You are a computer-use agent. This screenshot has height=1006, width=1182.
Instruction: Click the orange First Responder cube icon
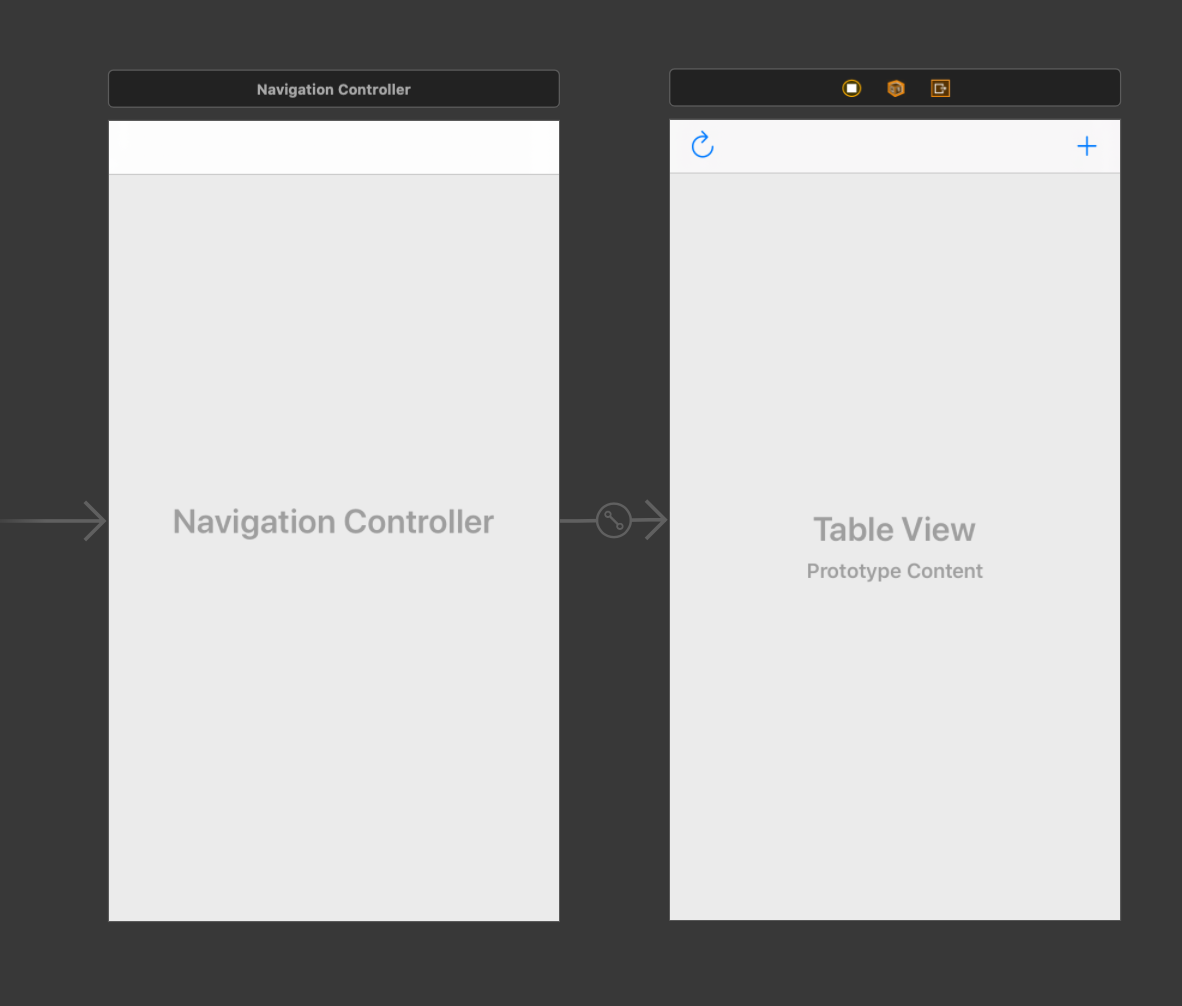pyautogui.click(x=896, y=89)
